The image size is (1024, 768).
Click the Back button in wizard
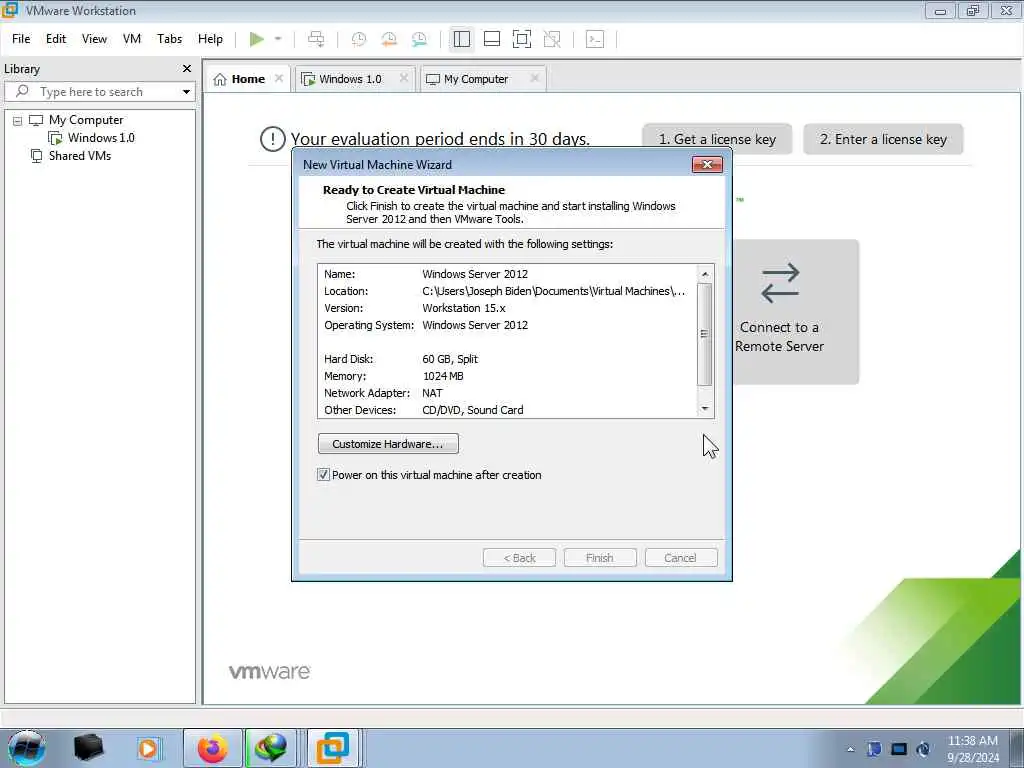519,558
